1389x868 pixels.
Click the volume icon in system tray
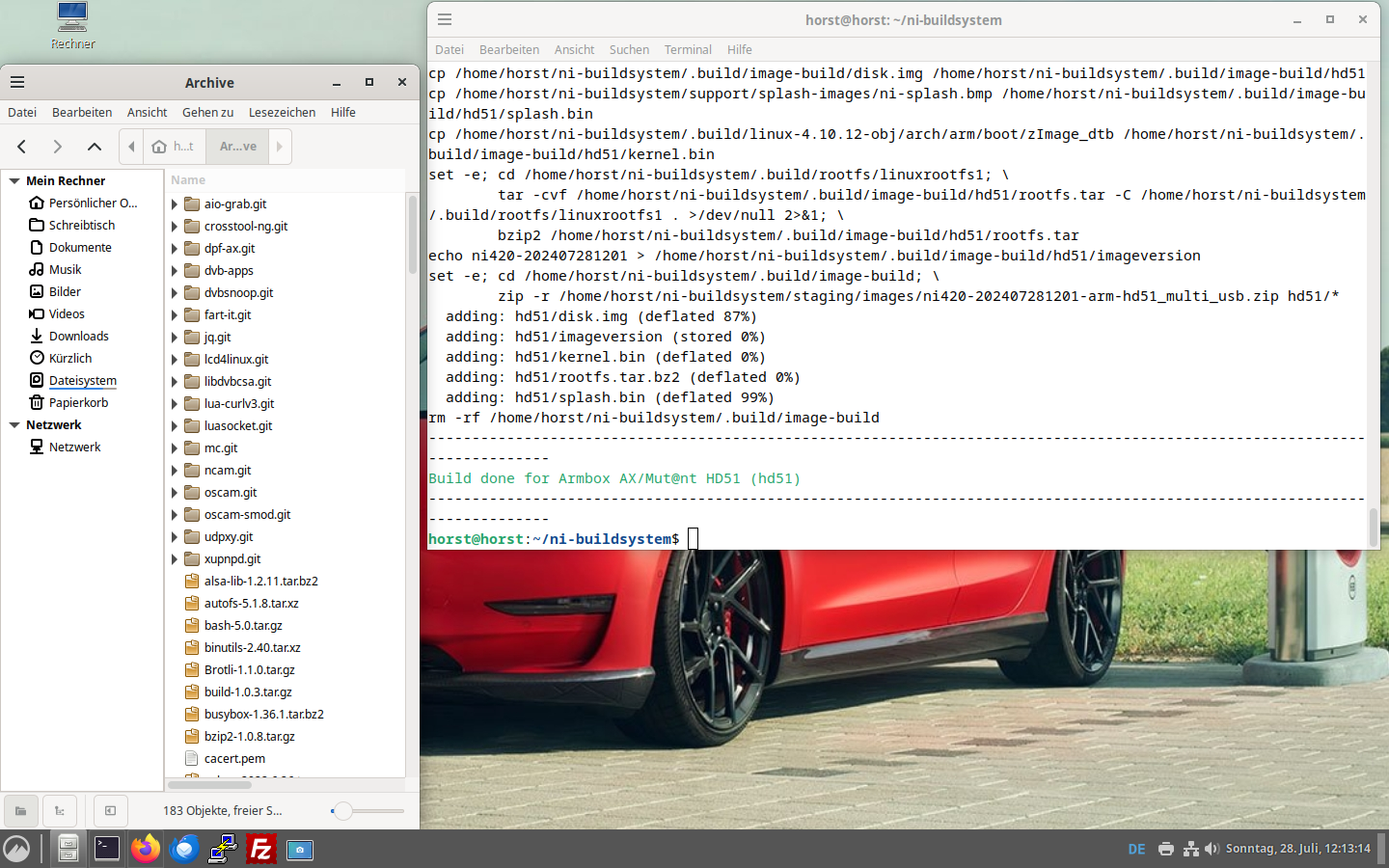point(1212,849)
